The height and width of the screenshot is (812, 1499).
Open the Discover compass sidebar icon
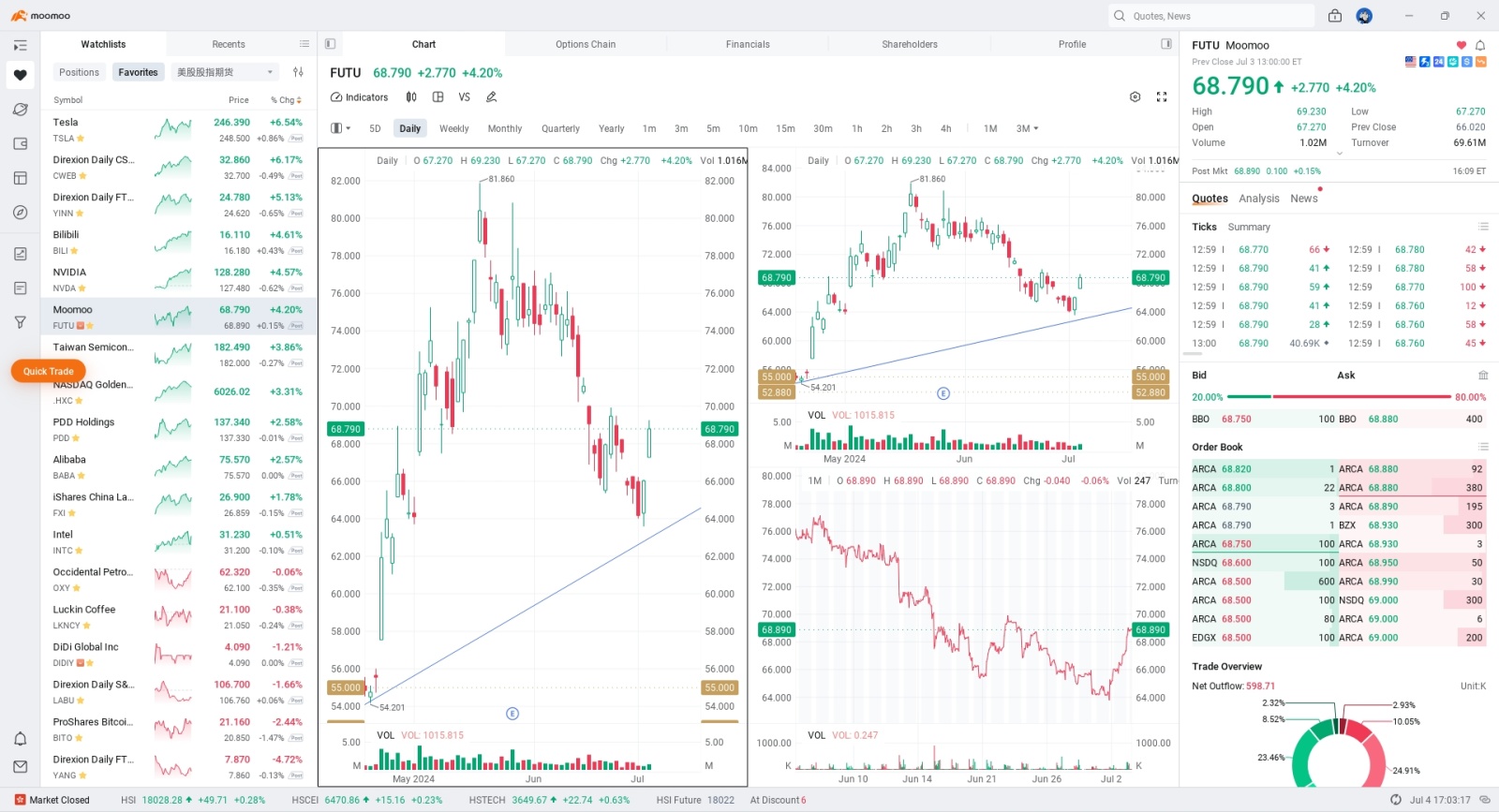[x=20, y=213]
